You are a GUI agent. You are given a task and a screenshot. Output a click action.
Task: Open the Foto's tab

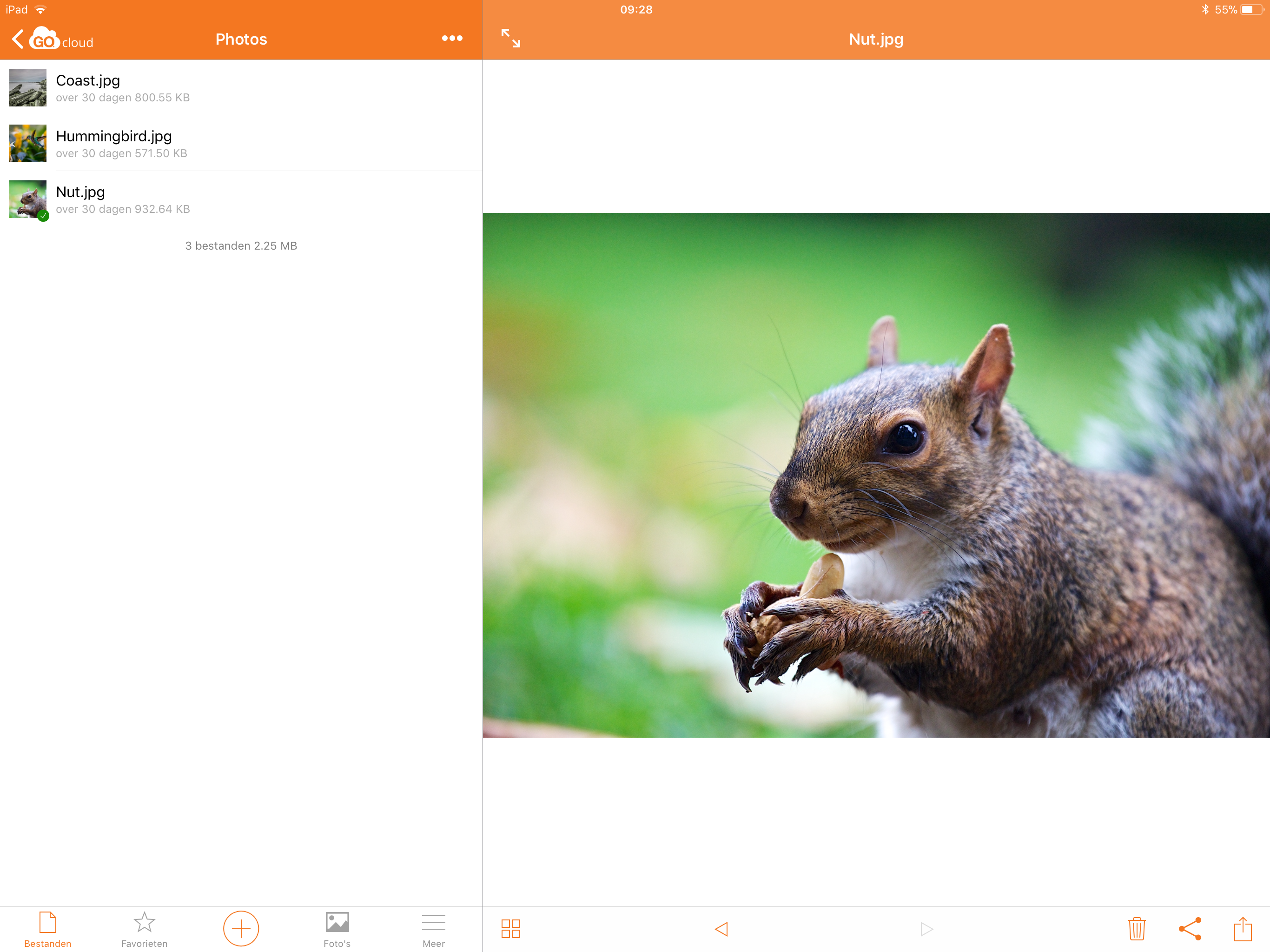[337, 930]
